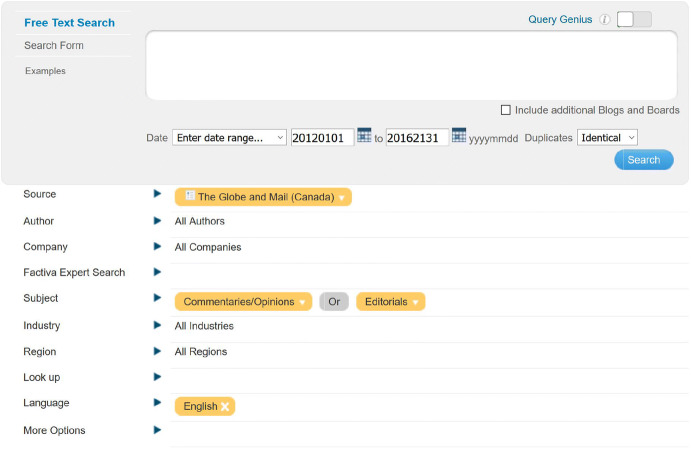Open the Duplicates Identical dropdown
This screenshot has width=691, height=449.
tap(607, 138)
